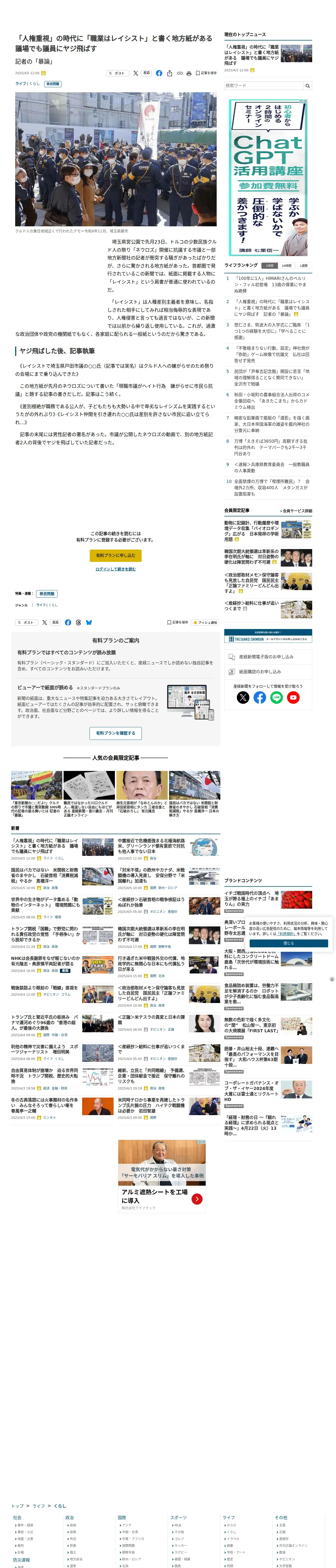The height and width of the screenshot is (1568, 336).
Task: Copy article link via chain icon
Action: [179, 73]
